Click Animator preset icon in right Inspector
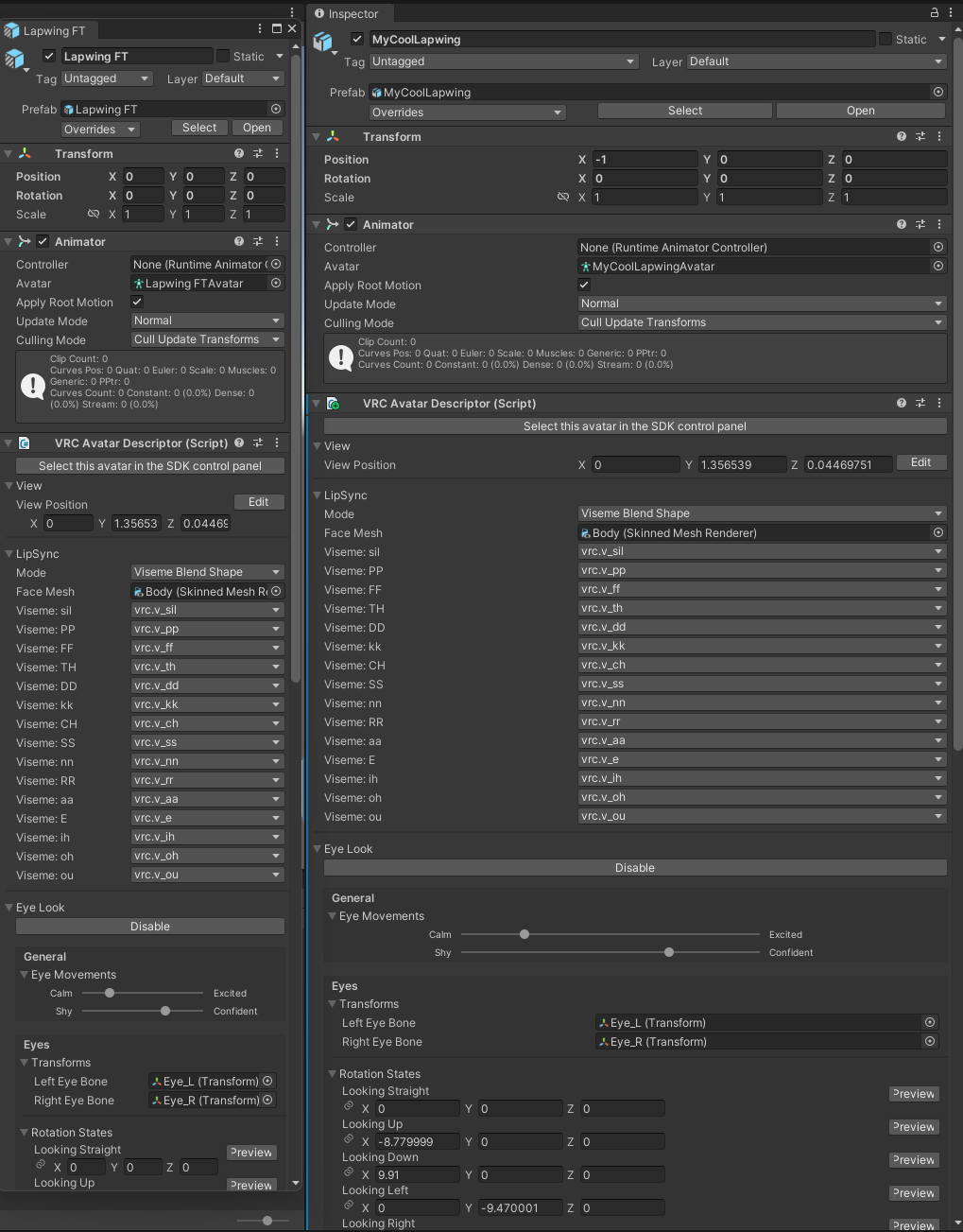This screenshot has width=963, height=1232. click(920, 225)
